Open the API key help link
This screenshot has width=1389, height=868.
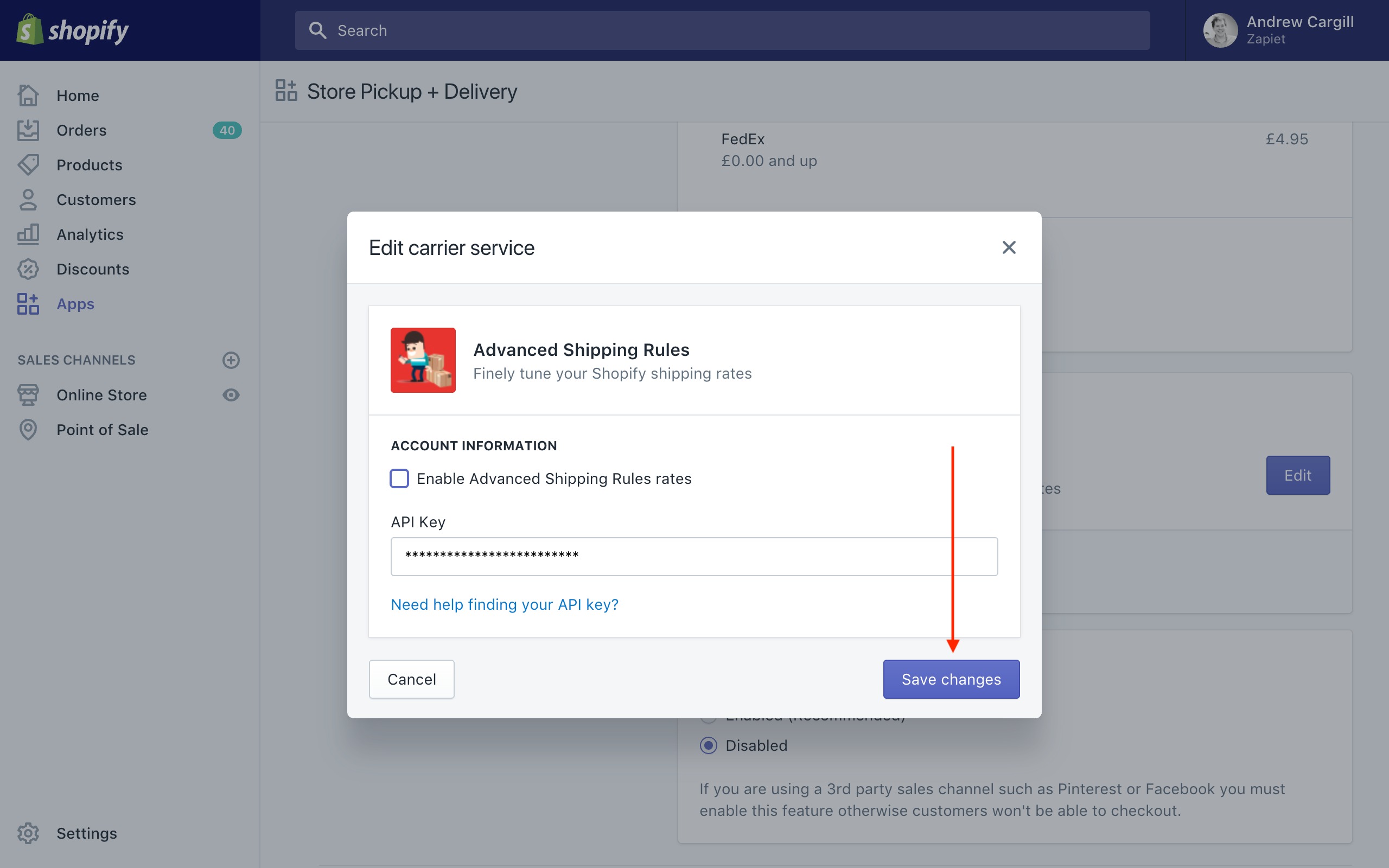pyautogui.click(x=504, y=604)
